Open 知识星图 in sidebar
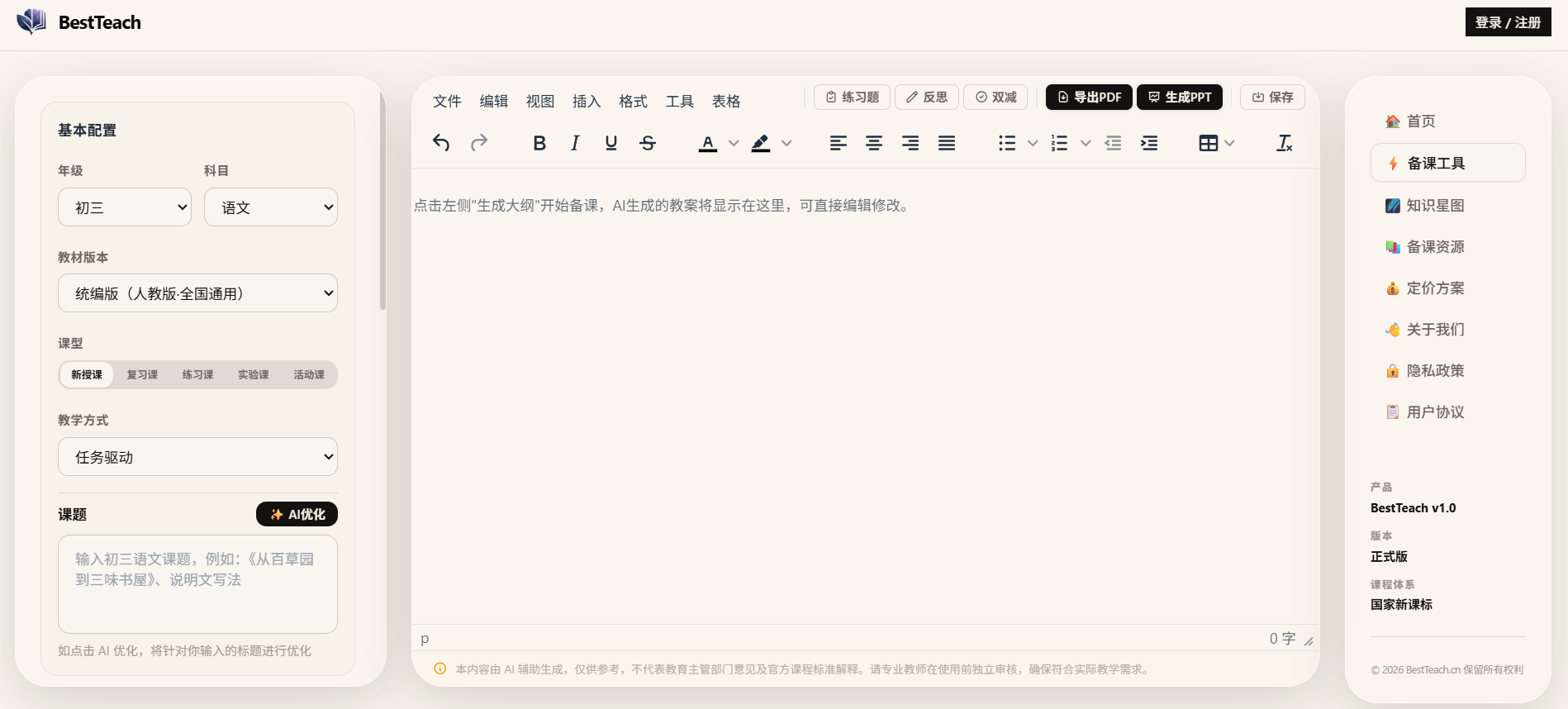This screenshot has width=1568, height=709. point(1447,205)
